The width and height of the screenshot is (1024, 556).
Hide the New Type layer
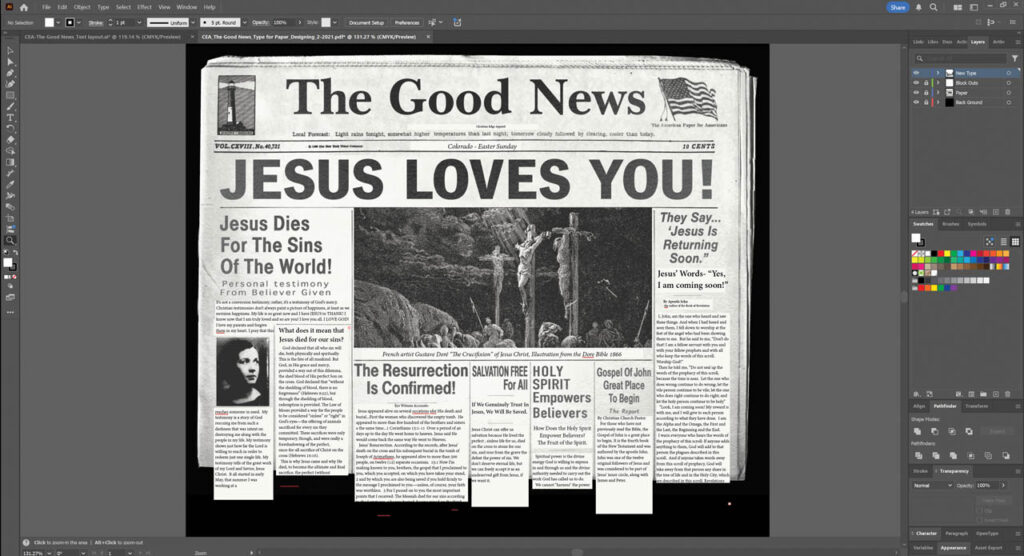pyautogui.click(x=916, y=73)
